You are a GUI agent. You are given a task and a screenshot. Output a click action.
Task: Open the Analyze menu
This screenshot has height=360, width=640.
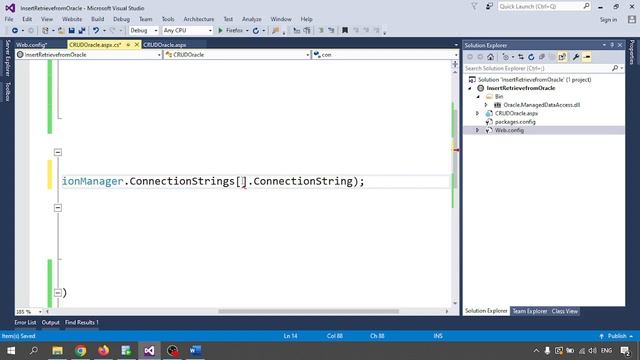click(252, 19)
